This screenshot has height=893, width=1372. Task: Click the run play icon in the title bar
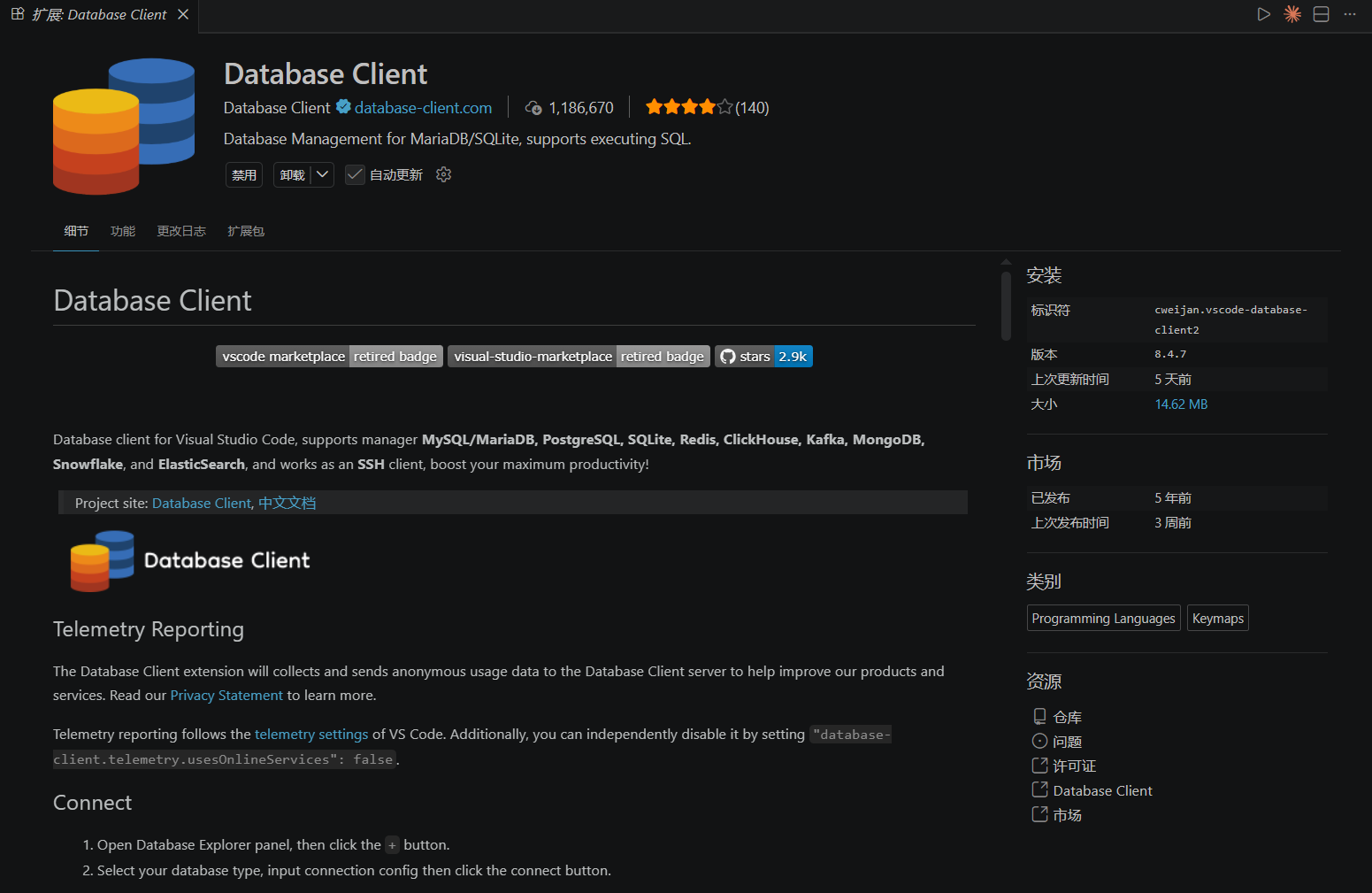tap(1264, 14)
